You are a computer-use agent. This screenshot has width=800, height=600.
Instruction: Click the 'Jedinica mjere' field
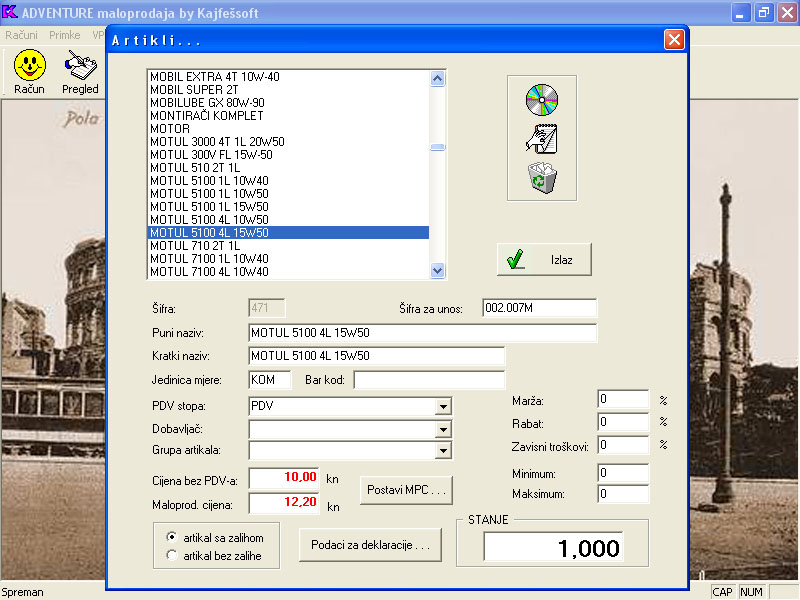click(x=270, y=380)
